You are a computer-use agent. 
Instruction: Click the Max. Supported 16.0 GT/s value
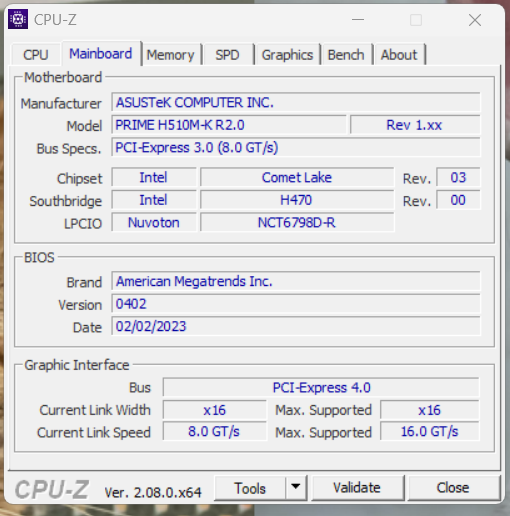430,432
